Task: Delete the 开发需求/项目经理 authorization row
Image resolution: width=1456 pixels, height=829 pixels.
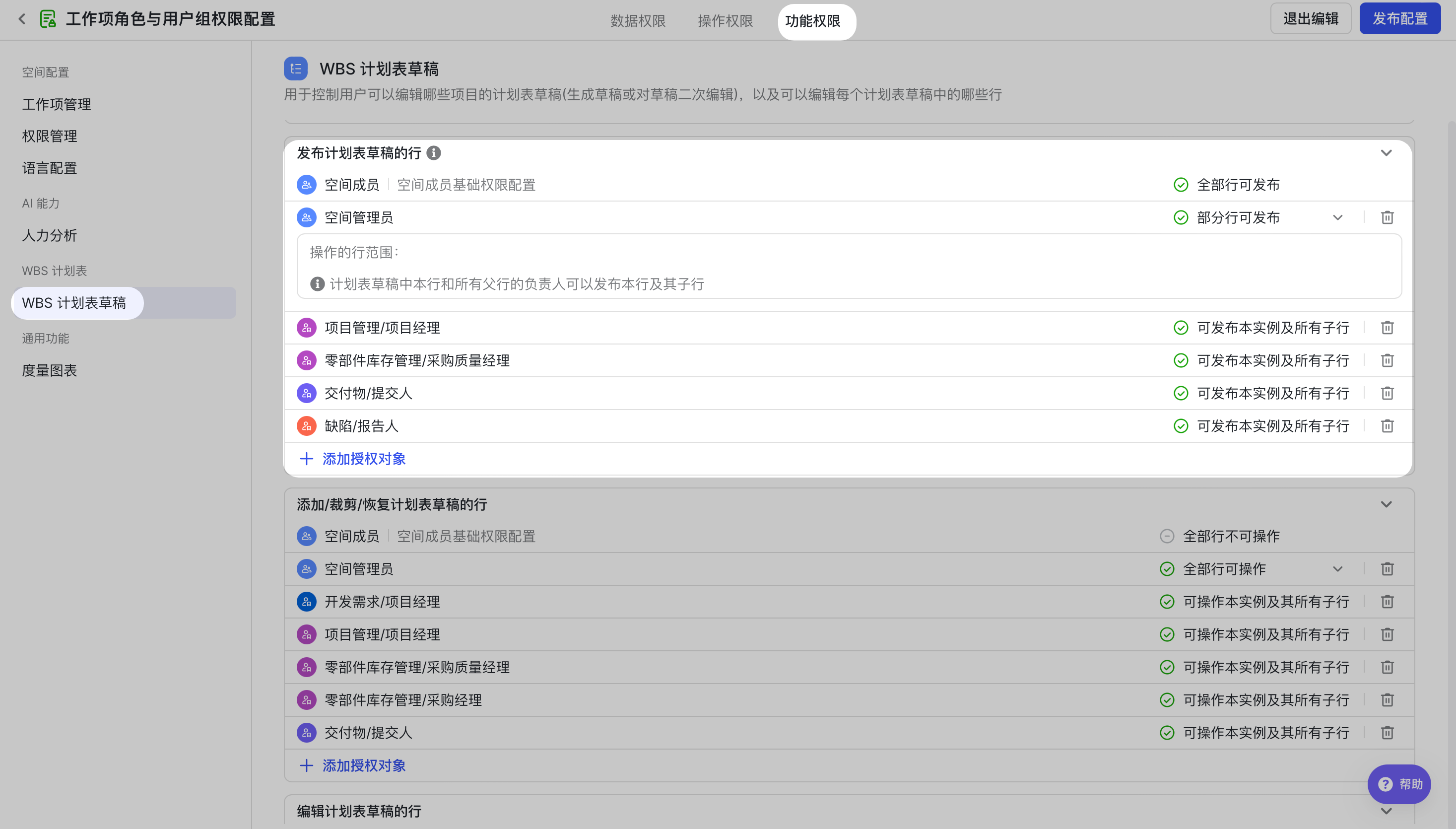Action: [1387, 602]
